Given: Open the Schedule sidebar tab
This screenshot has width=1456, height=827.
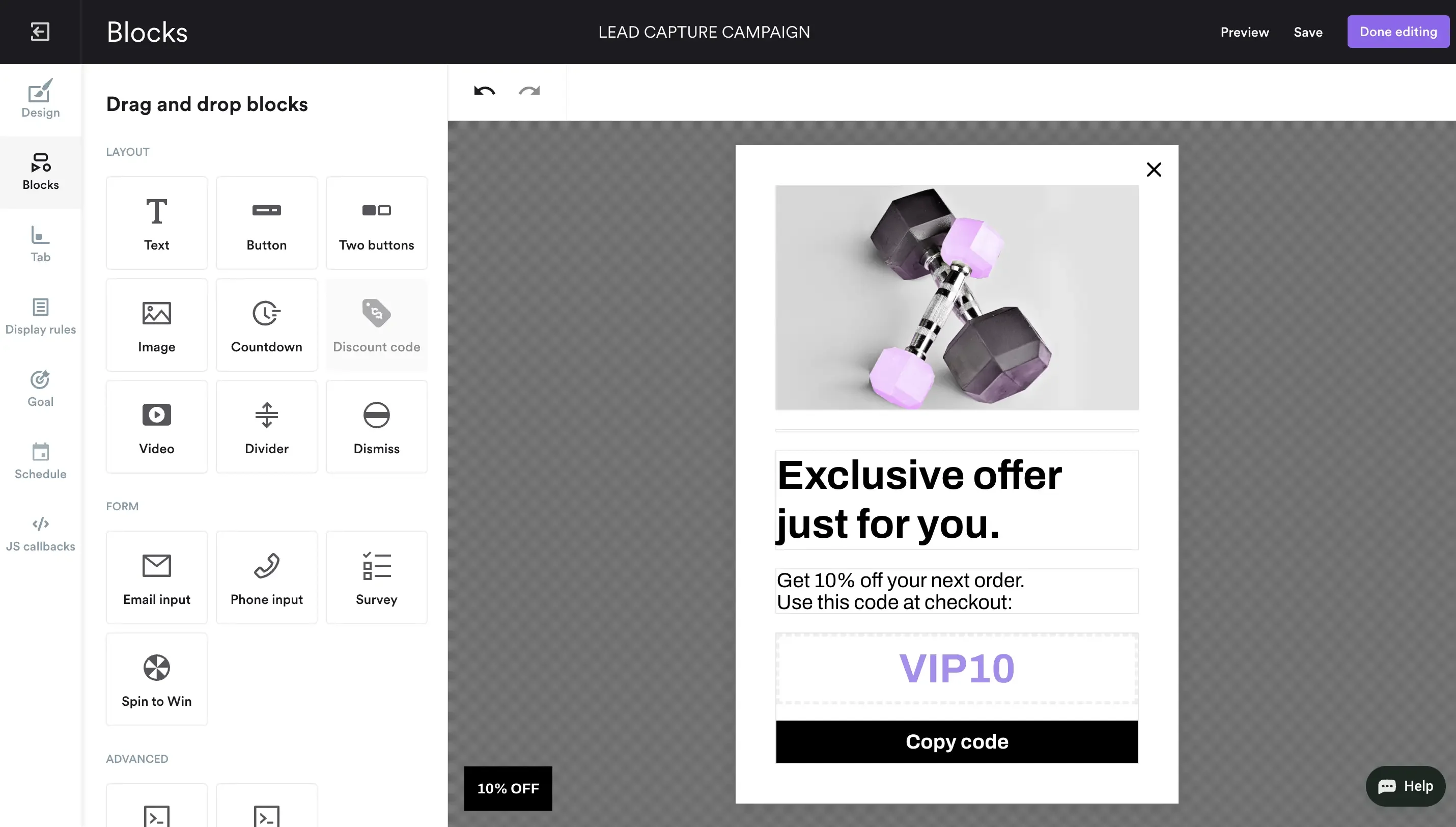Looking at the screenshot, I should [40, 461].
